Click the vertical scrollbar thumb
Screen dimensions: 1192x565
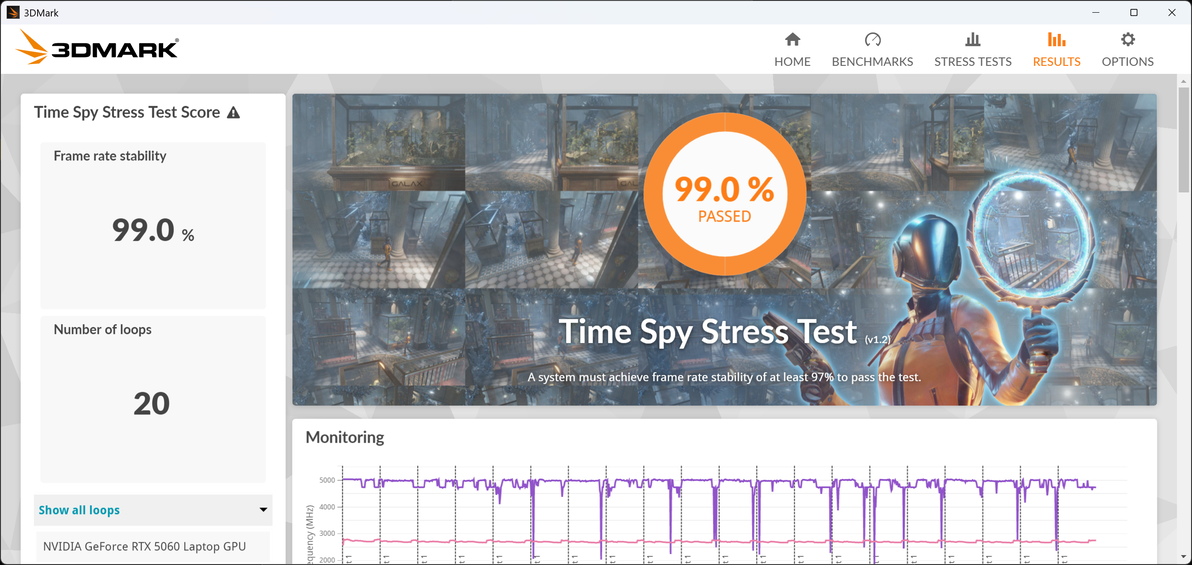pos(1184,141)
